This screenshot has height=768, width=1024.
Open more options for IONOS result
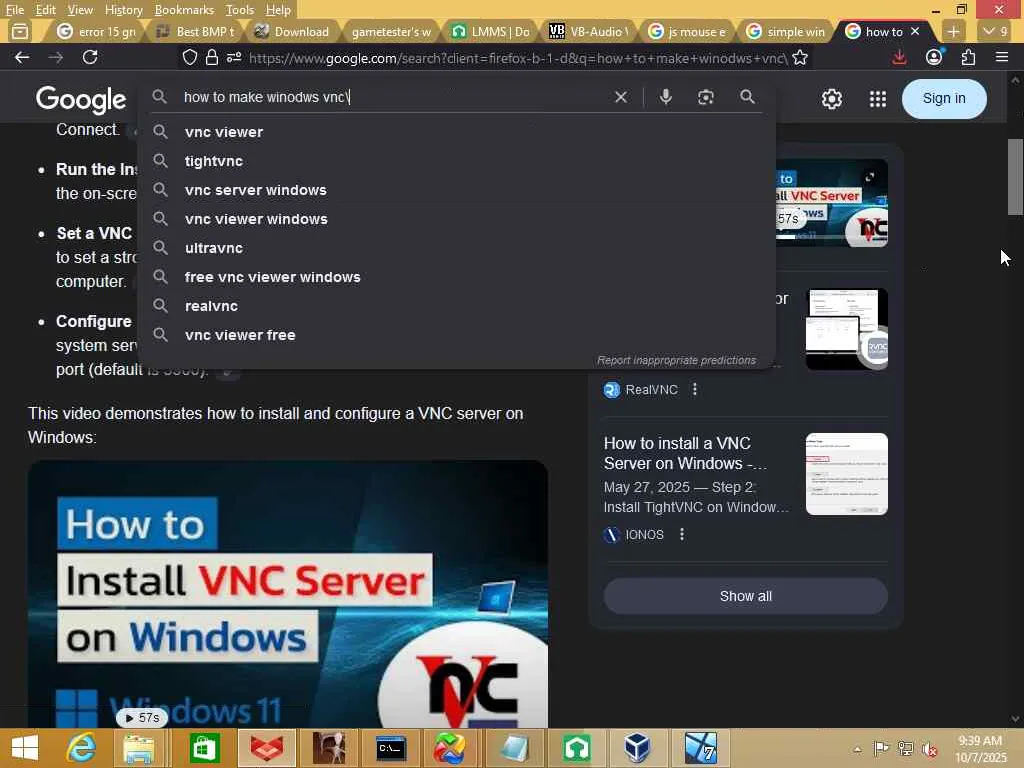pos(682,534)
